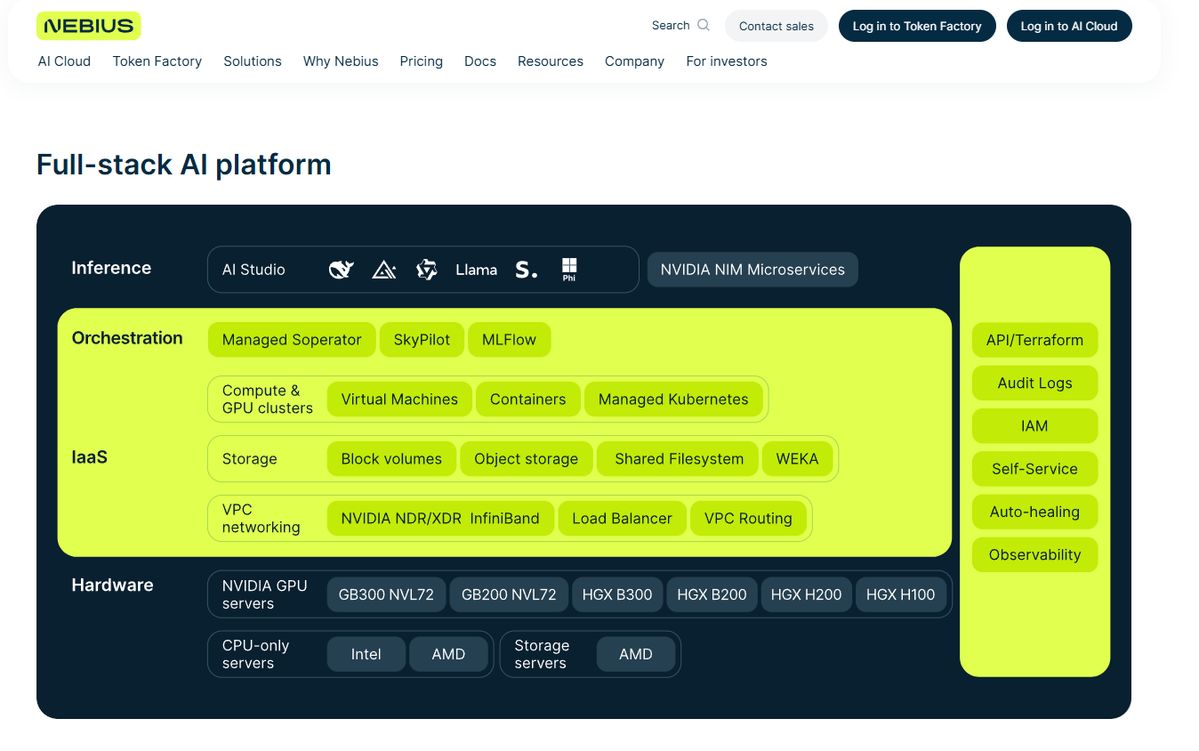The image size is (1199, 751).
Task: Click the Llama model label
Action: click(476, 270)
